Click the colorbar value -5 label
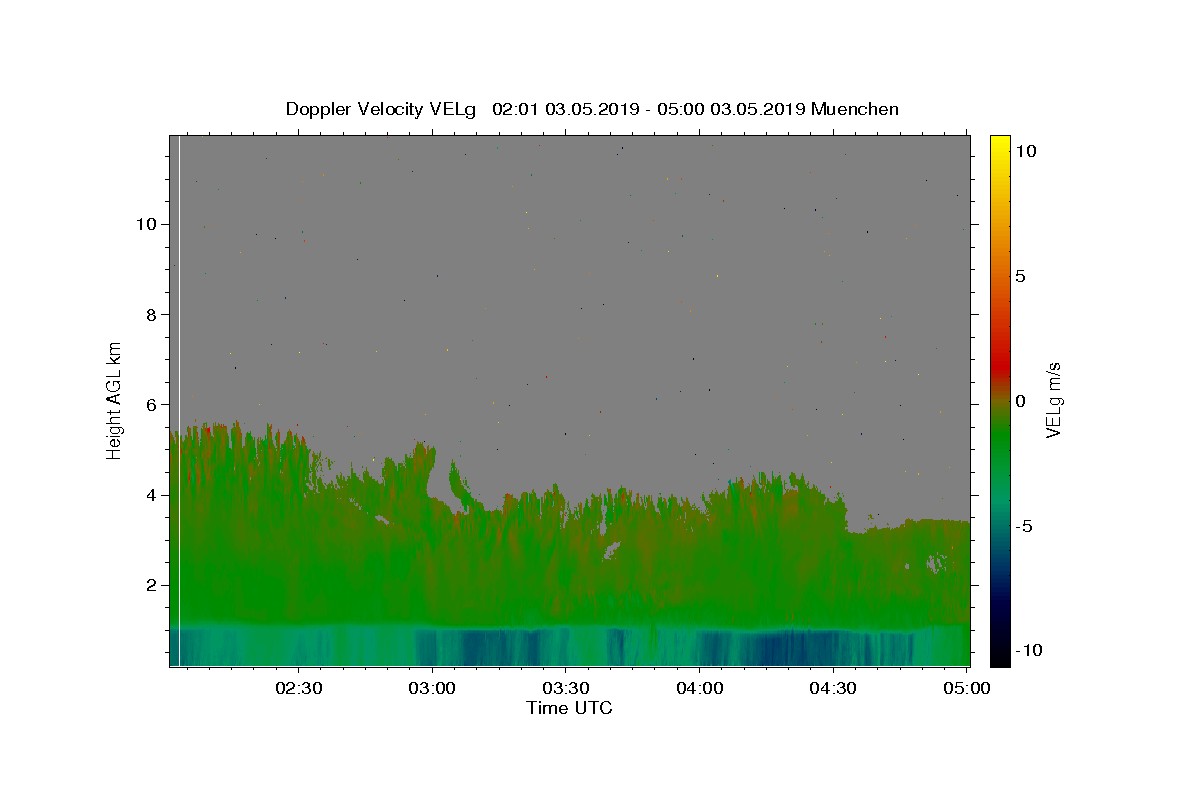 tap(1023, 526)
